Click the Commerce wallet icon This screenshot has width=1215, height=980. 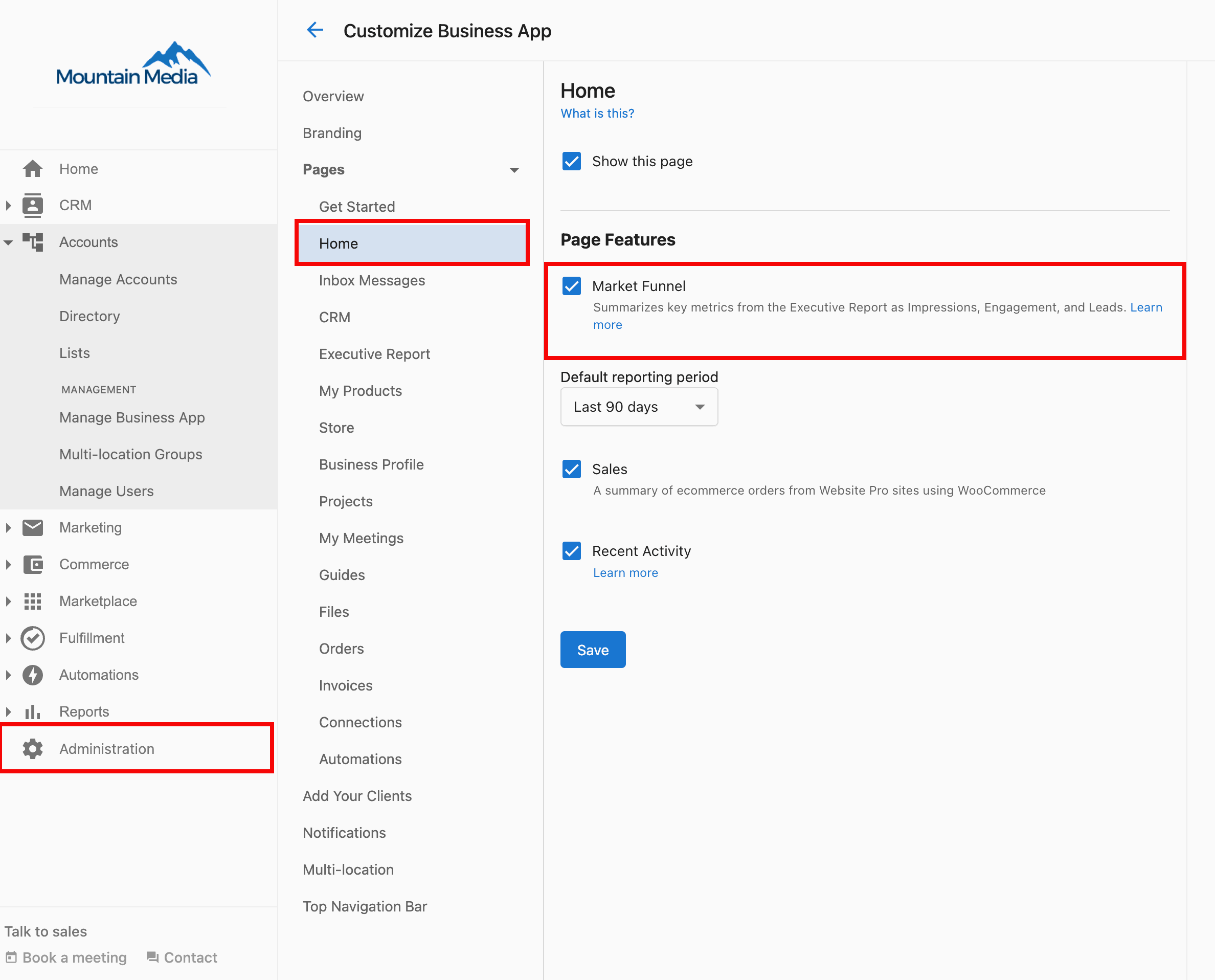(33, 564)
